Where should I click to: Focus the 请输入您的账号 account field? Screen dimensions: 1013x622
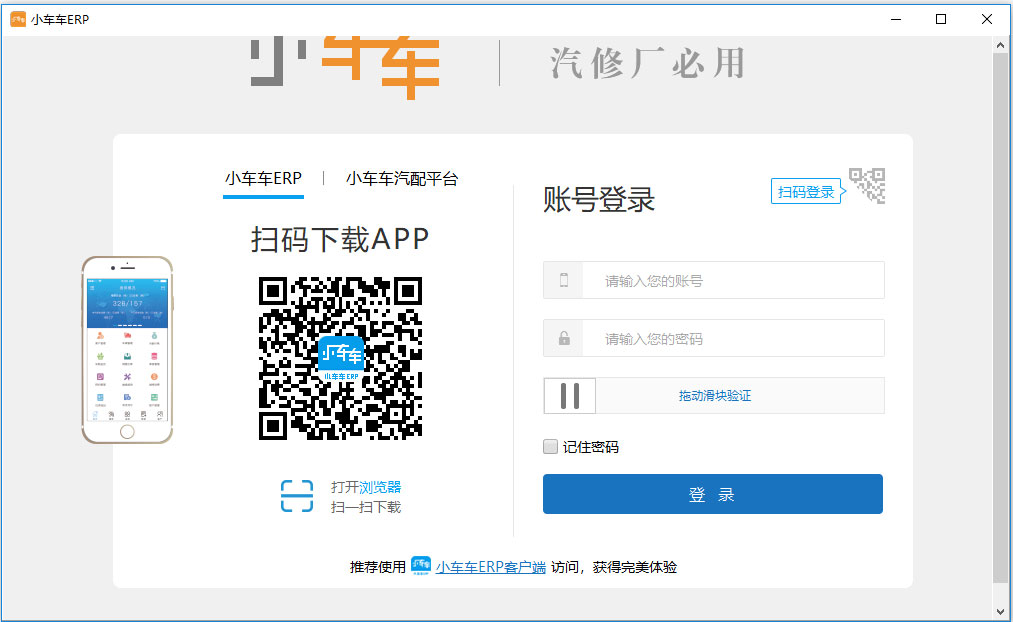coord(713,280)
